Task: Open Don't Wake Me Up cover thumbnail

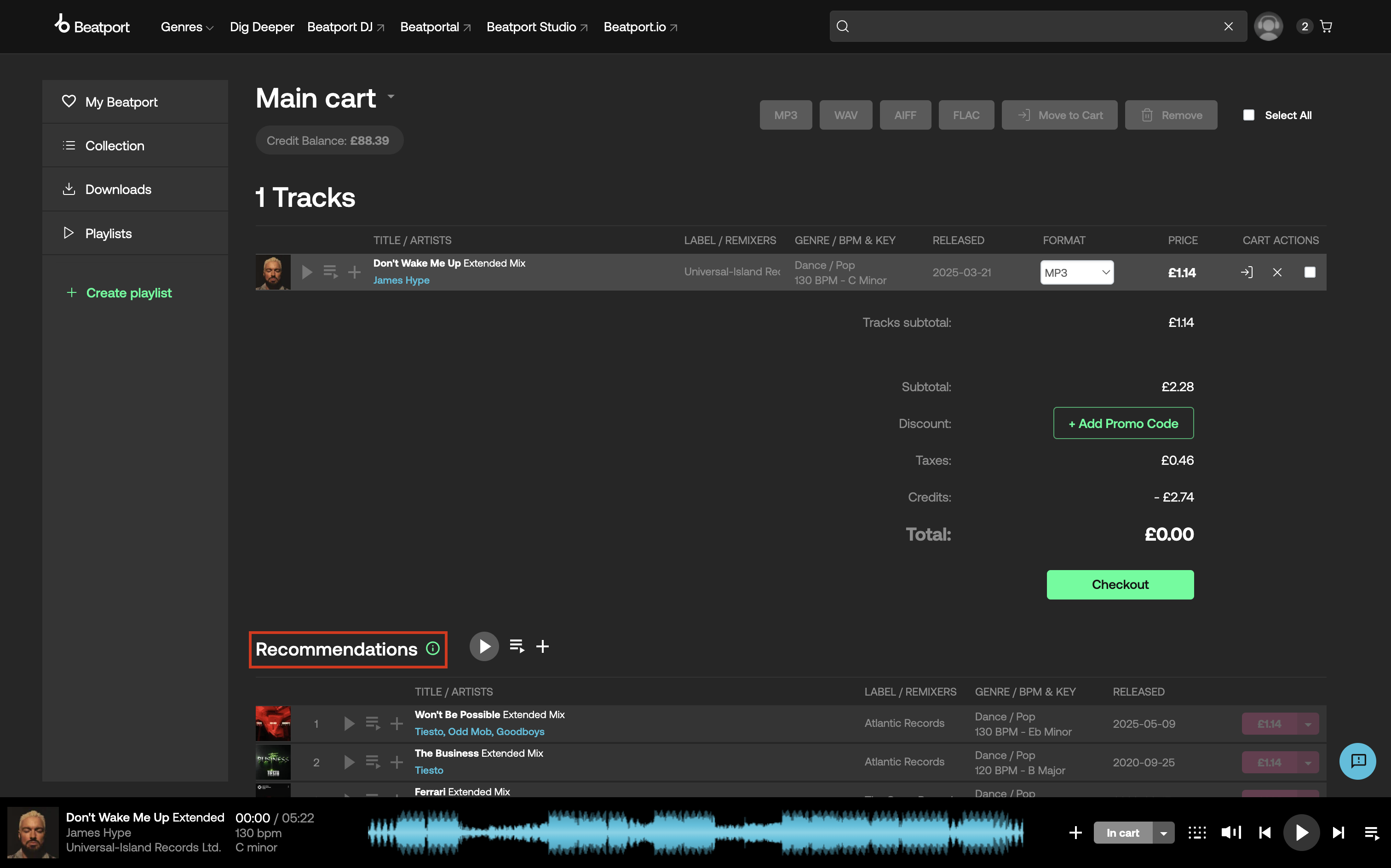Action: tap(273, 272)
